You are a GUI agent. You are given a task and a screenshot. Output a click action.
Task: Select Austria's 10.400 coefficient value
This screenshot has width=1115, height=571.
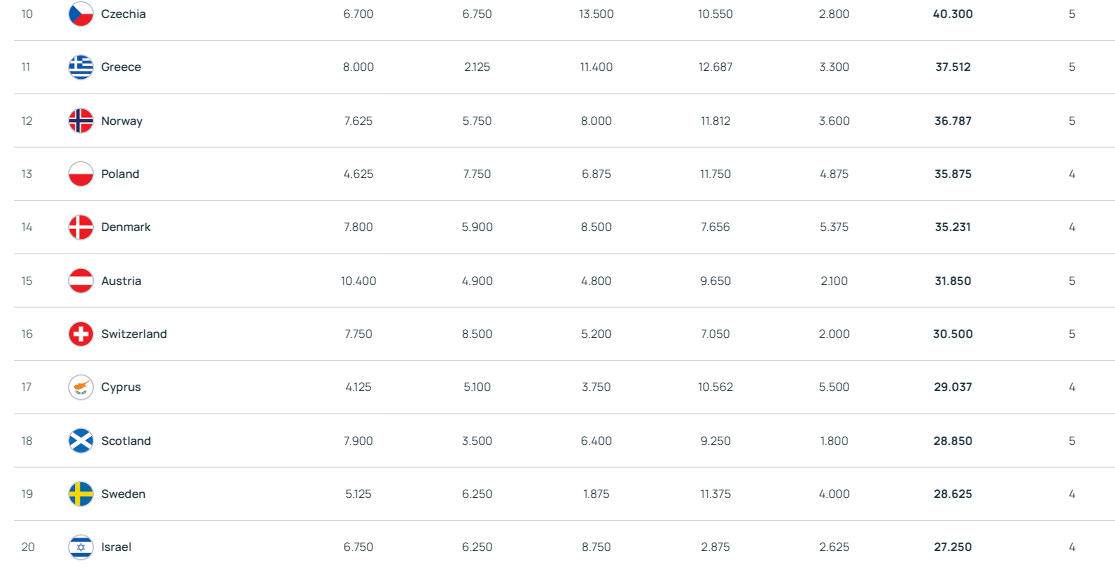click(x=358, y=281)
